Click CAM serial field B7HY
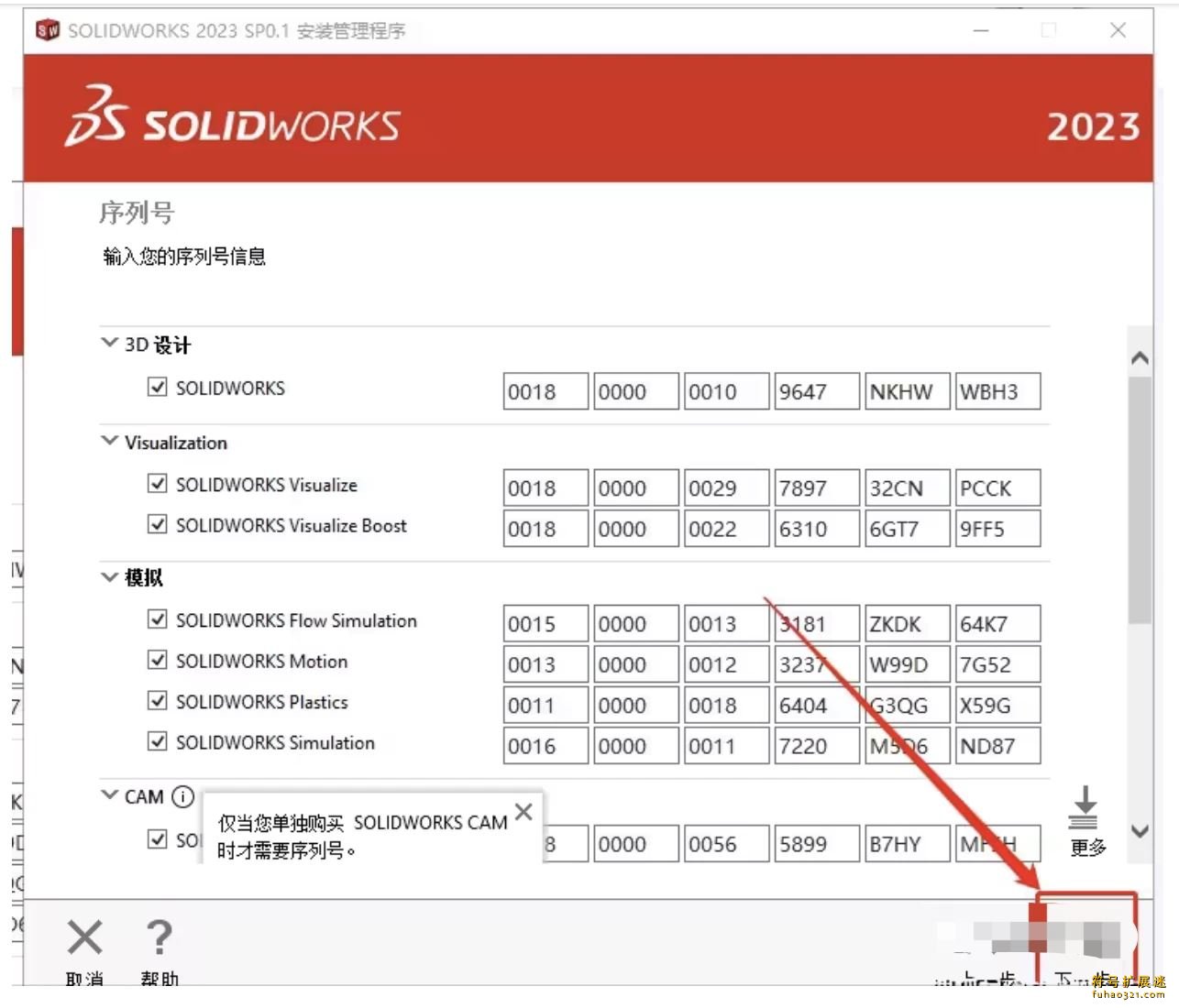This screenshot has width=1179, height=1008. click(908, 843)
